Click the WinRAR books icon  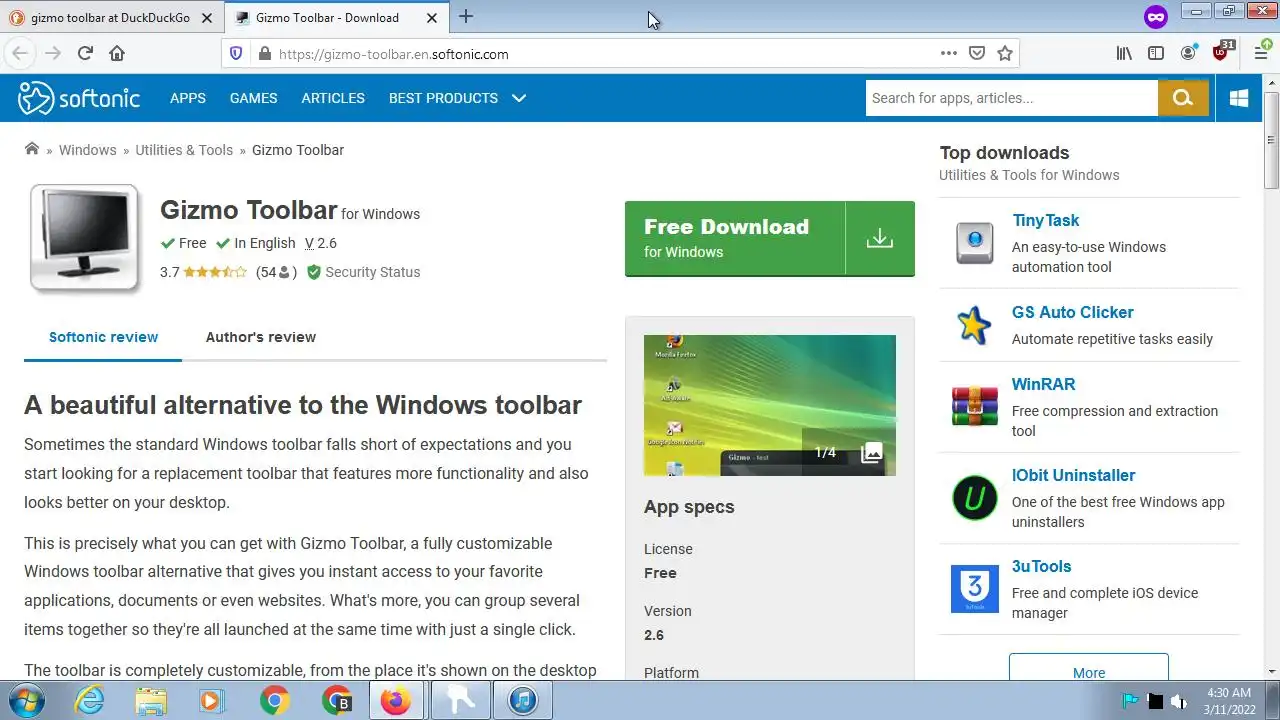click(x=974, y=406)
